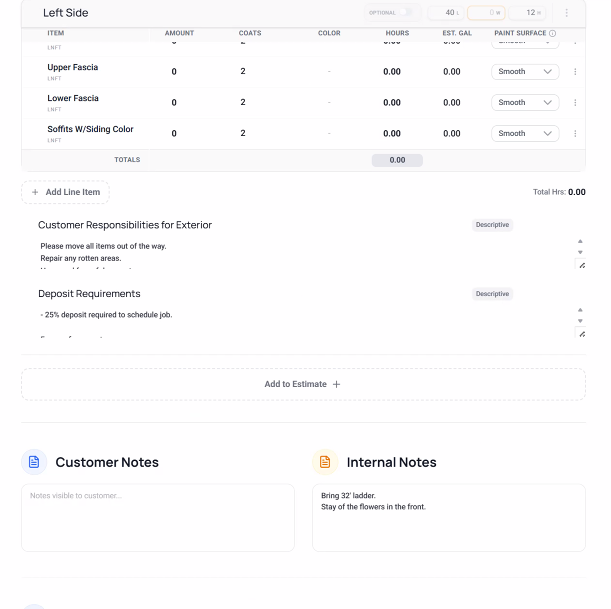611x609 pixels.
Task: Open Lower Fascia row options menu
Action: pos(575,102)
